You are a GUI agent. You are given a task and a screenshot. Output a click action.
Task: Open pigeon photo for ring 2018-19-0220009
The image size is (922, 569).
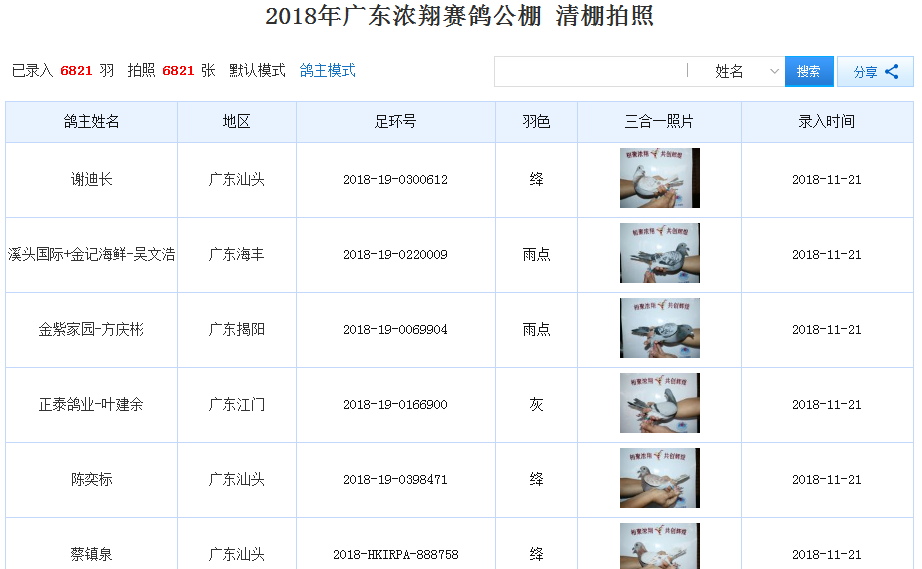(x=659, y=254)
